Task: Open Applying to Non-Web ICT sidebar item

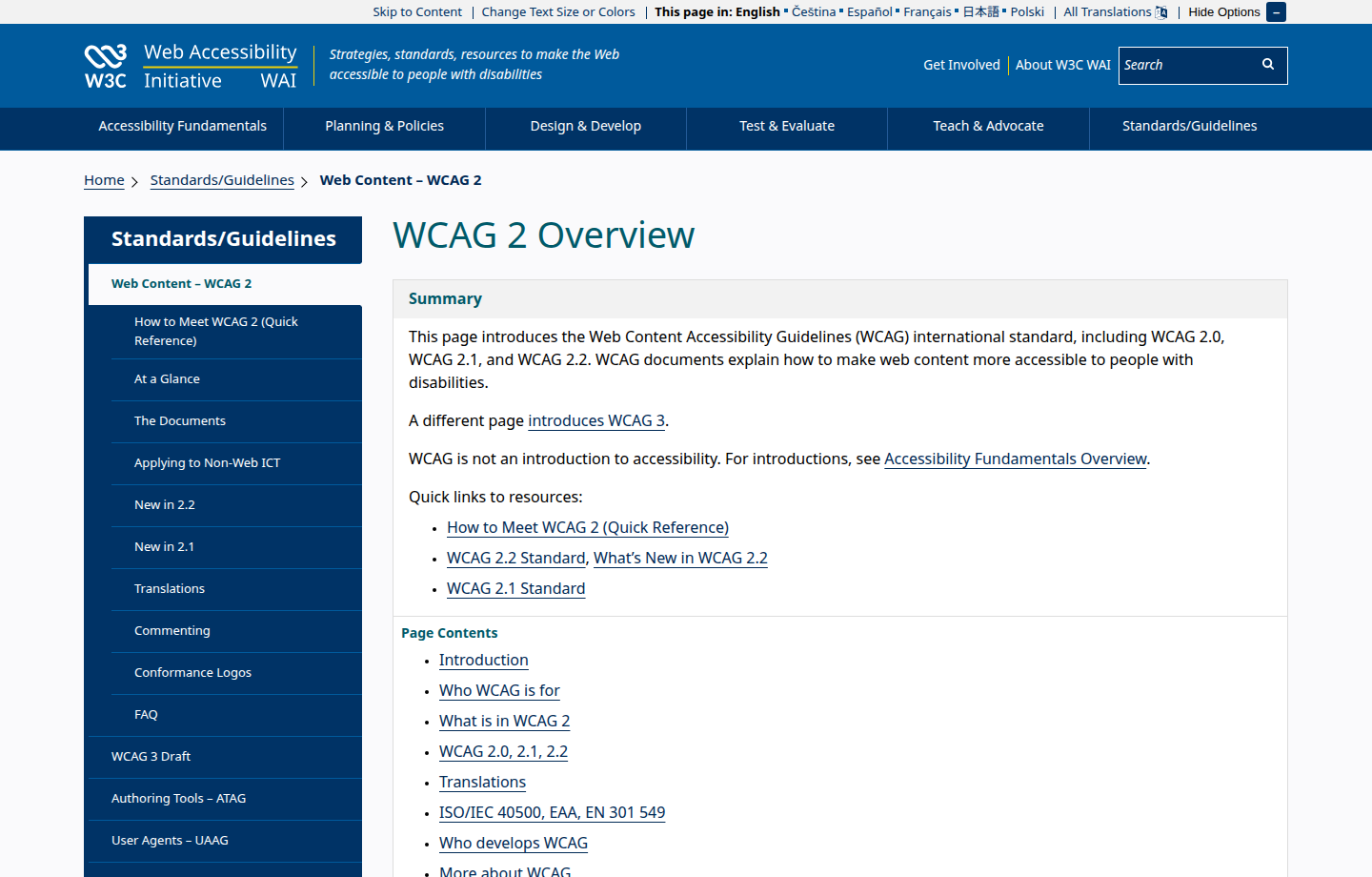Action: (236, 463)
